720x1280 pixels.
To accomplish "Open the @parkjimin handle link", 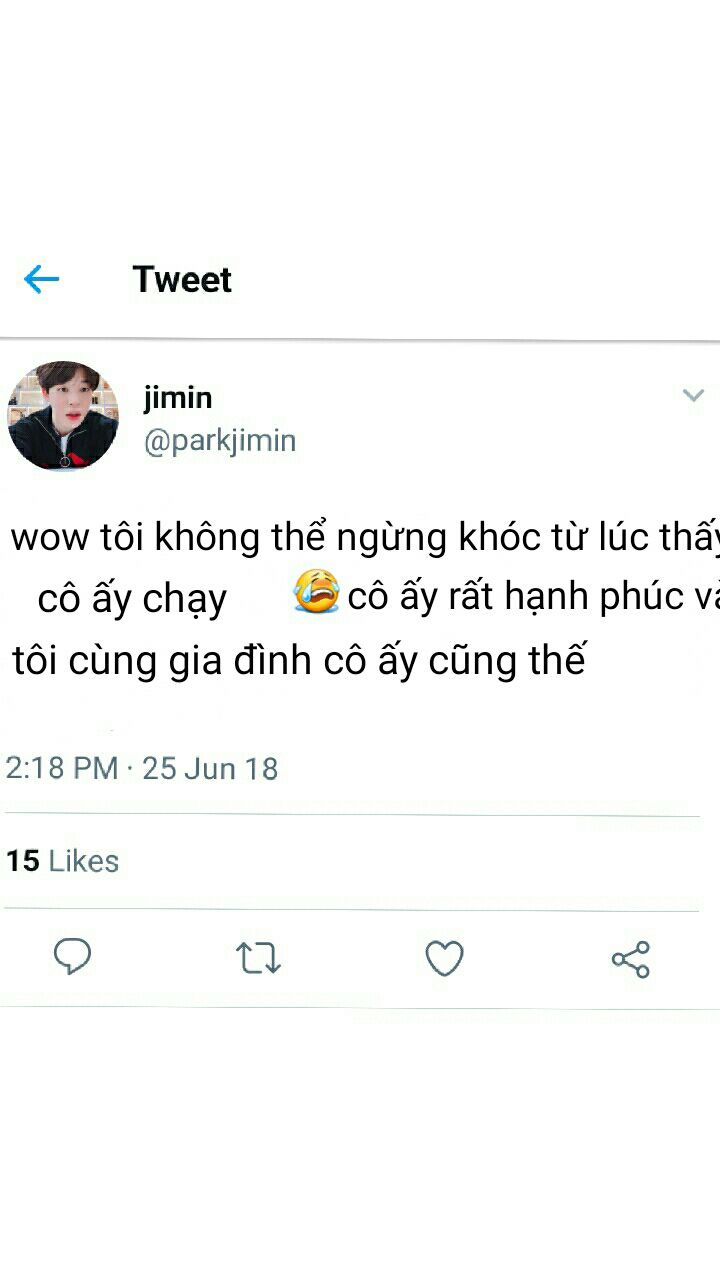I will point(220,441).
